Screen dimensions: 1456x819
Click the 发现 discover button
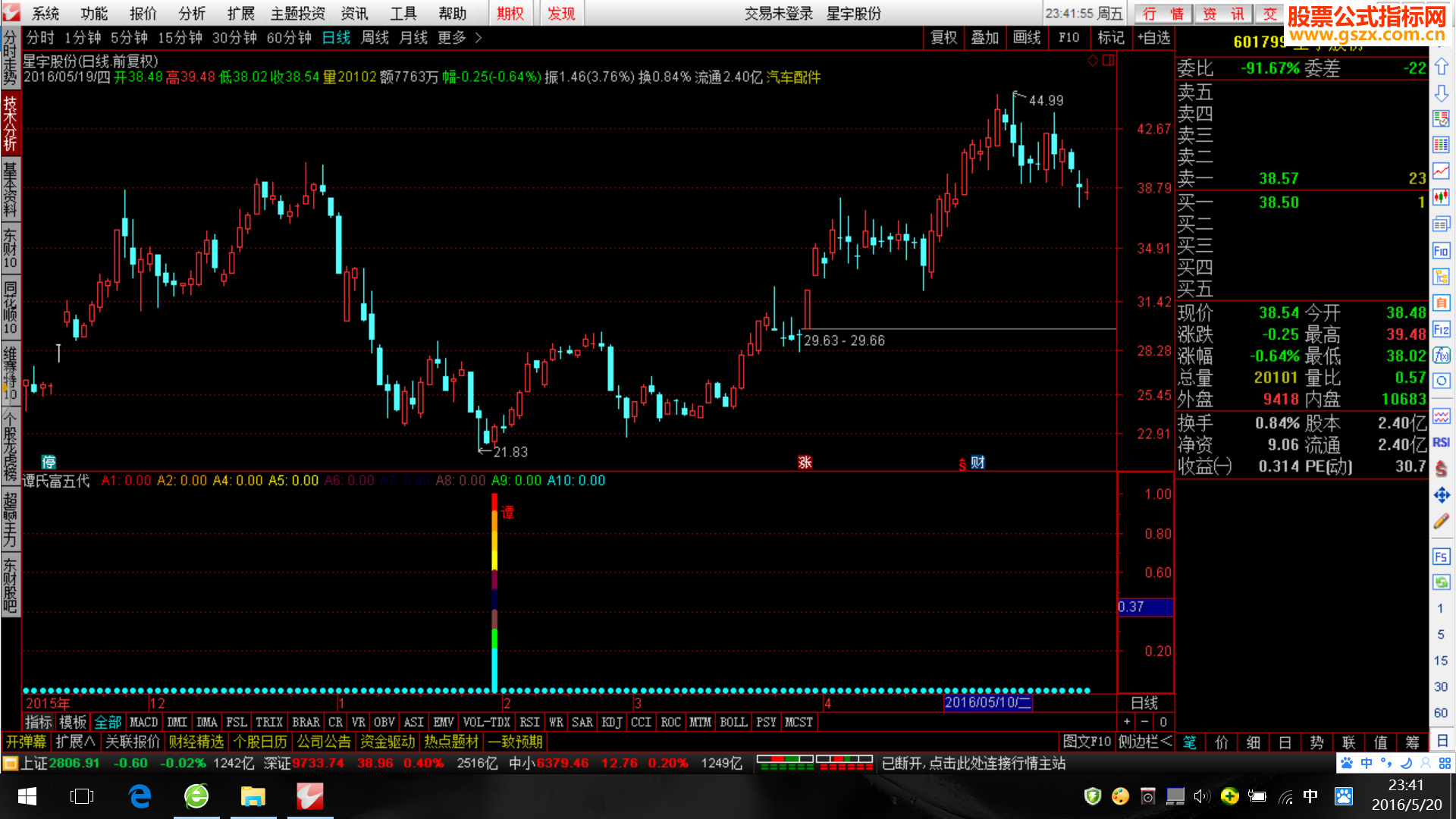pos(561,13)
